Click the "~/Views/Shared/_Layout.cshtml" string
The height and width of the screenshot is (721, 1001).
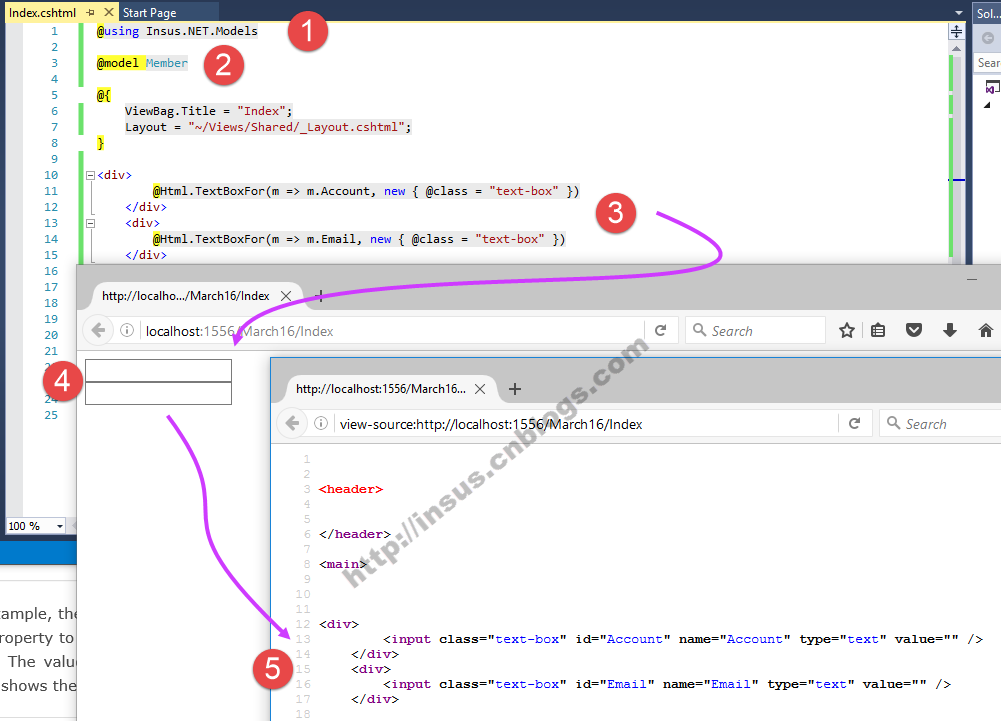(296, 127)
